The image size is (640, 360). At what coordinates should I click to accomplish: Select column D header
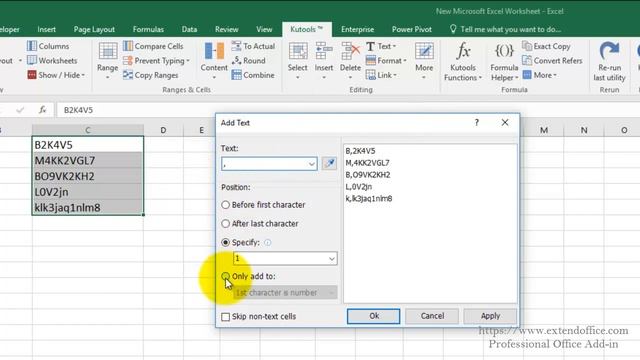click(x=163, y=130)
